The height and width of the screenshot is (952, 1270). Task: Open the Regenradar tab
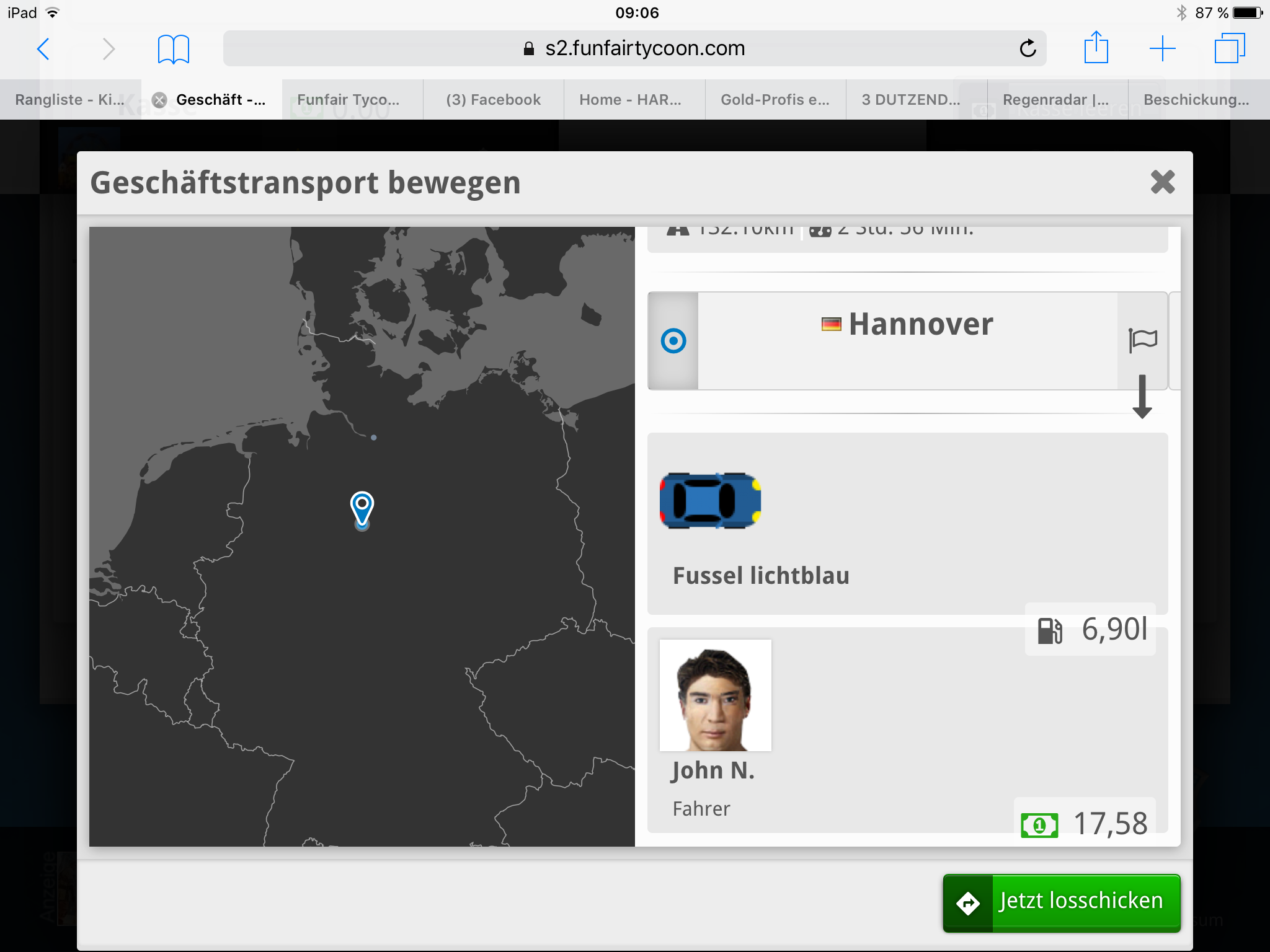(1057, 100)
